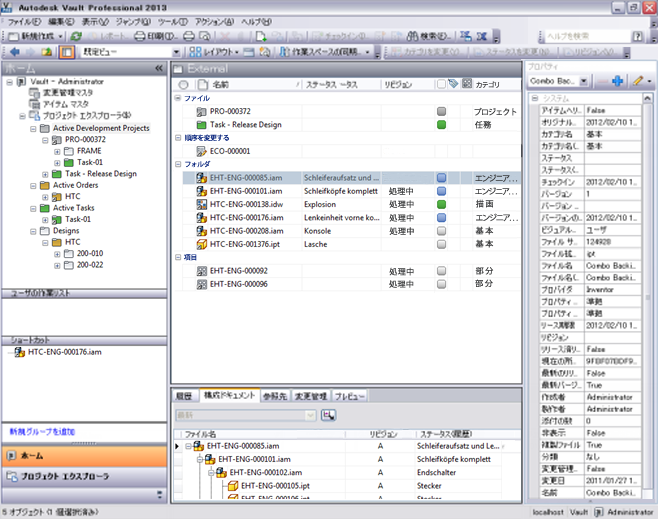Click the blue plus icon in properties panel

pos(617,81)
